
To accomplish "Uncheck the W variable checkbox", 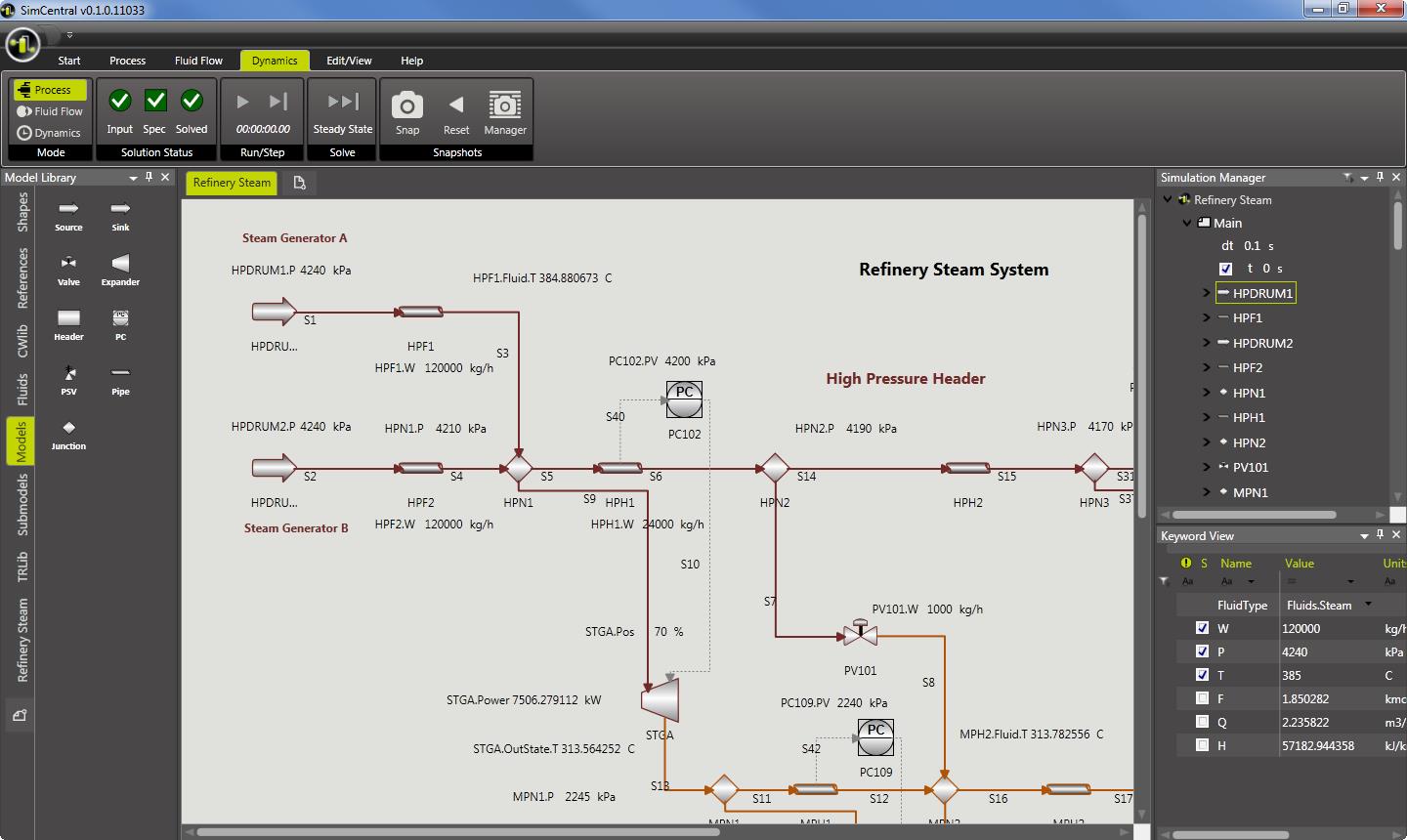I will 1203,628.
